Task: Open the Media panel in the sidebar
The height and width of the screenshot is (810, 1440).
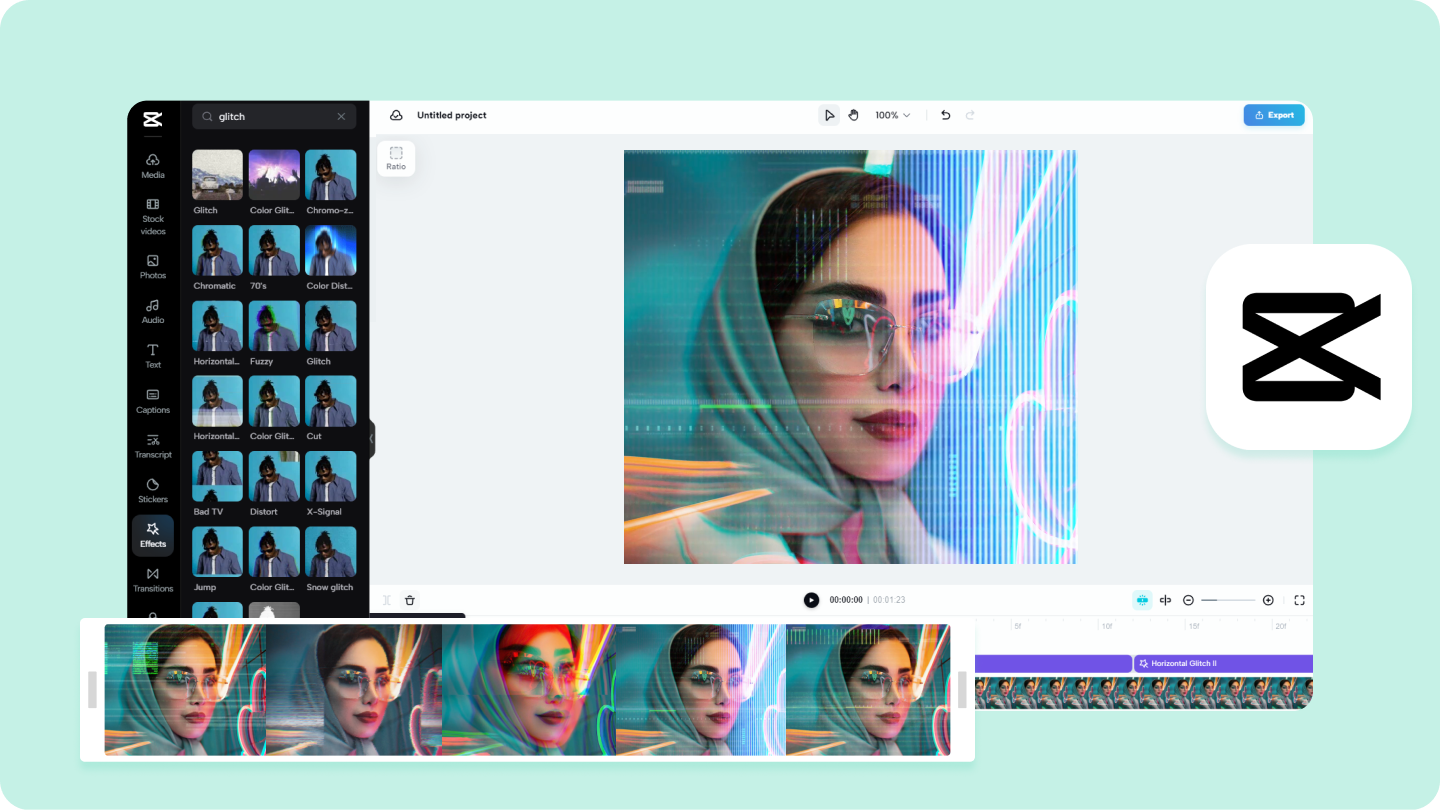Action: (152, 165)
